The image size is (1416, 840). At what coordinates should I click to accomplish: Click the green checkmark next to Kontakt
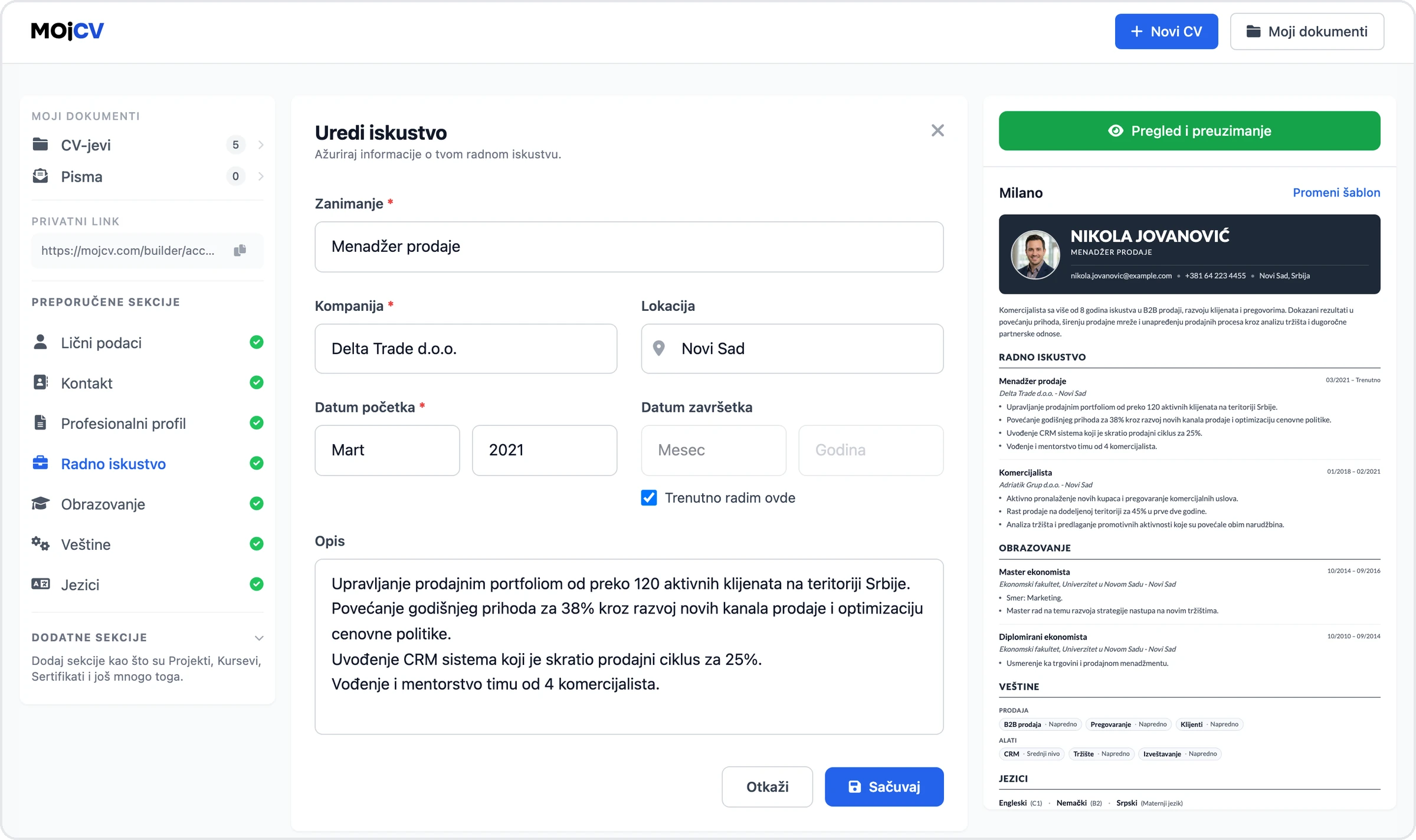click(x=257, y=382)
